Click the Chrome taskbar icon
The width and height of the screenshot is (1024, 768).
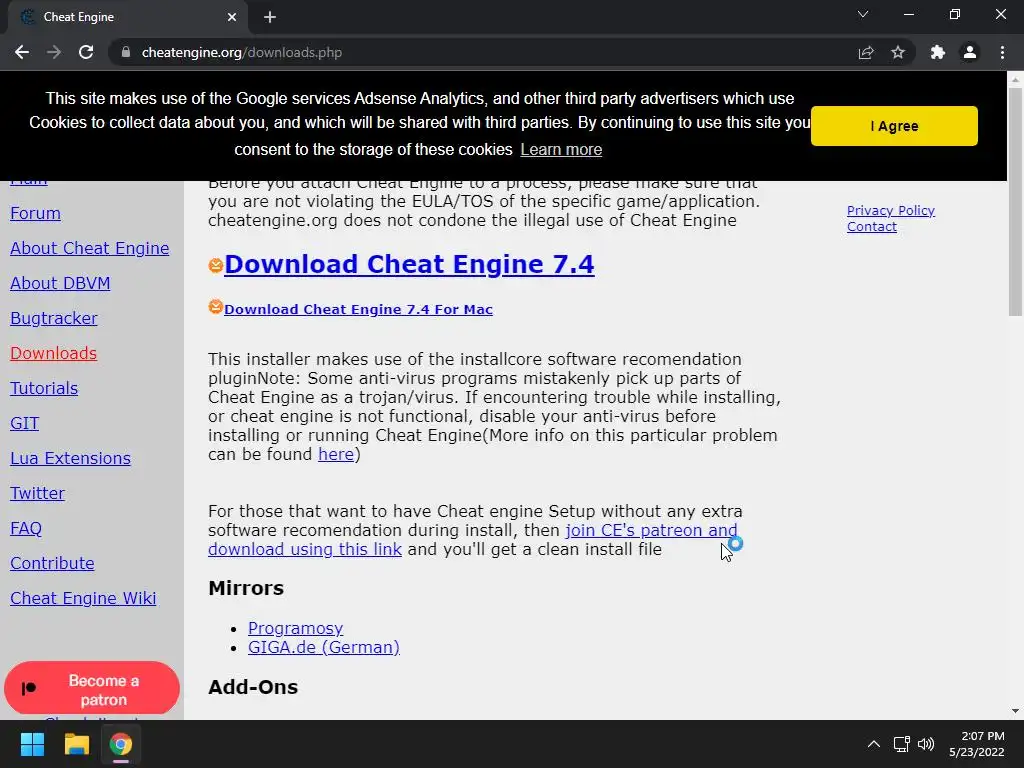[x=120, y=744]
